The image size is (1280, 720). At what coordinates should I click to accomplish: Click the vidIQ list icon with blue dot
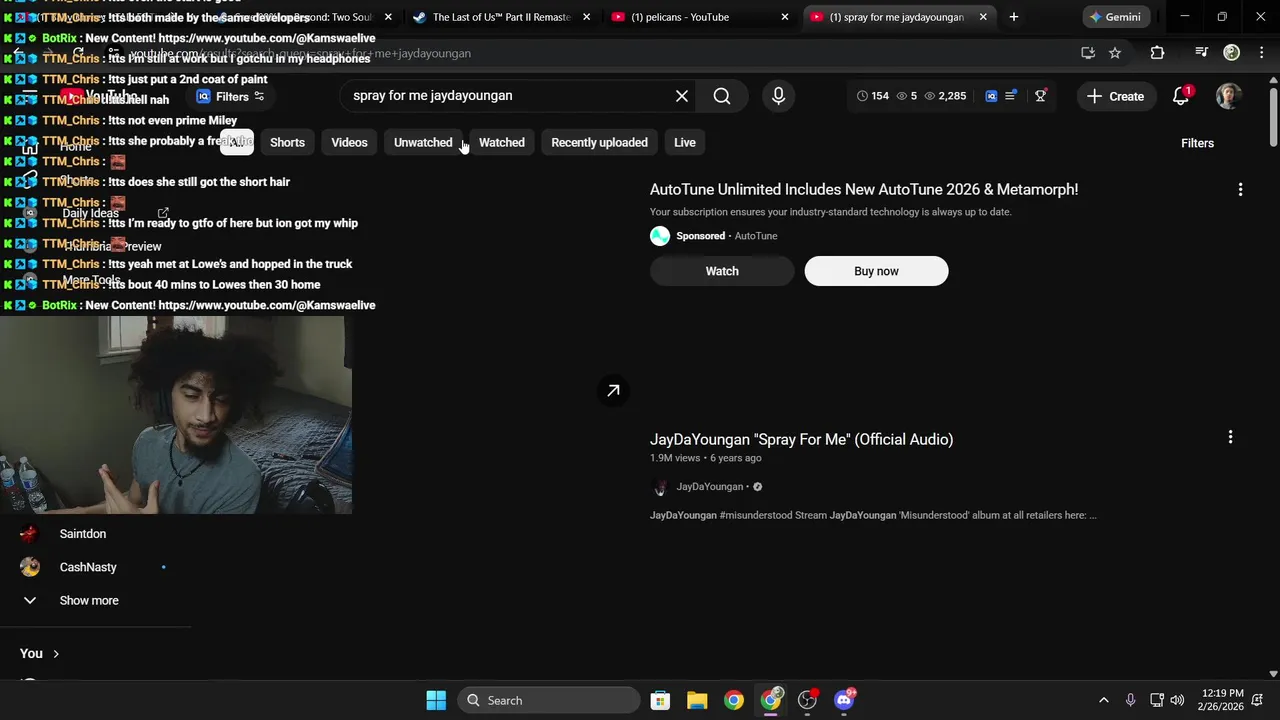(x=1011, y=96)
